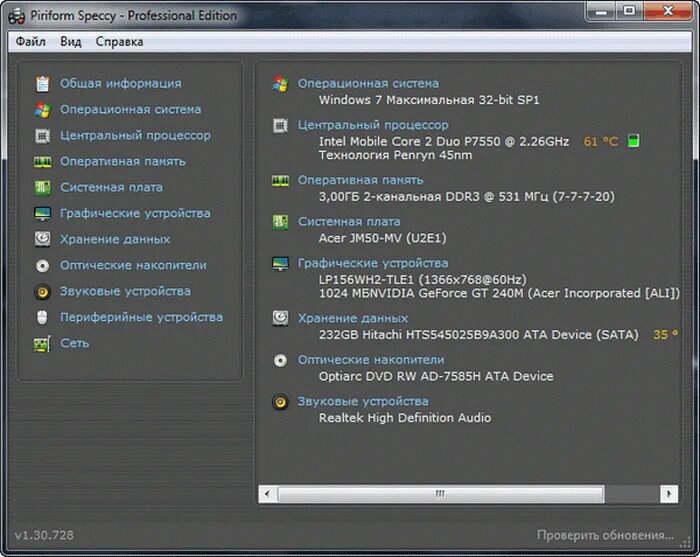Click horizontal scrollbar right arrow
The height and width of the screenshot is (557, 700).
tap(669, 494)
